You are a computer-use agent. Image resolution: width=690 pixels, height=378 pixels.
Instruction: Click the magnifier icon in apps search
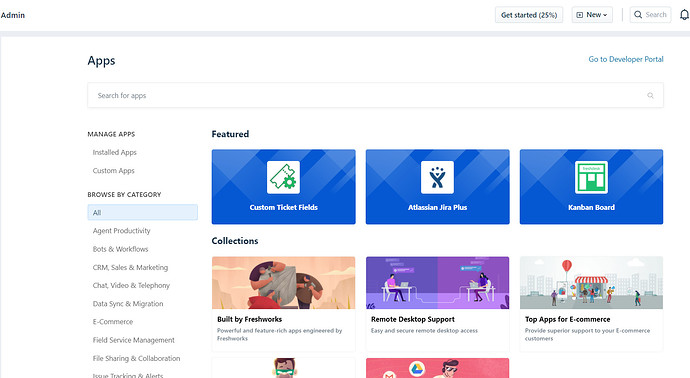[x=650, y=95]
